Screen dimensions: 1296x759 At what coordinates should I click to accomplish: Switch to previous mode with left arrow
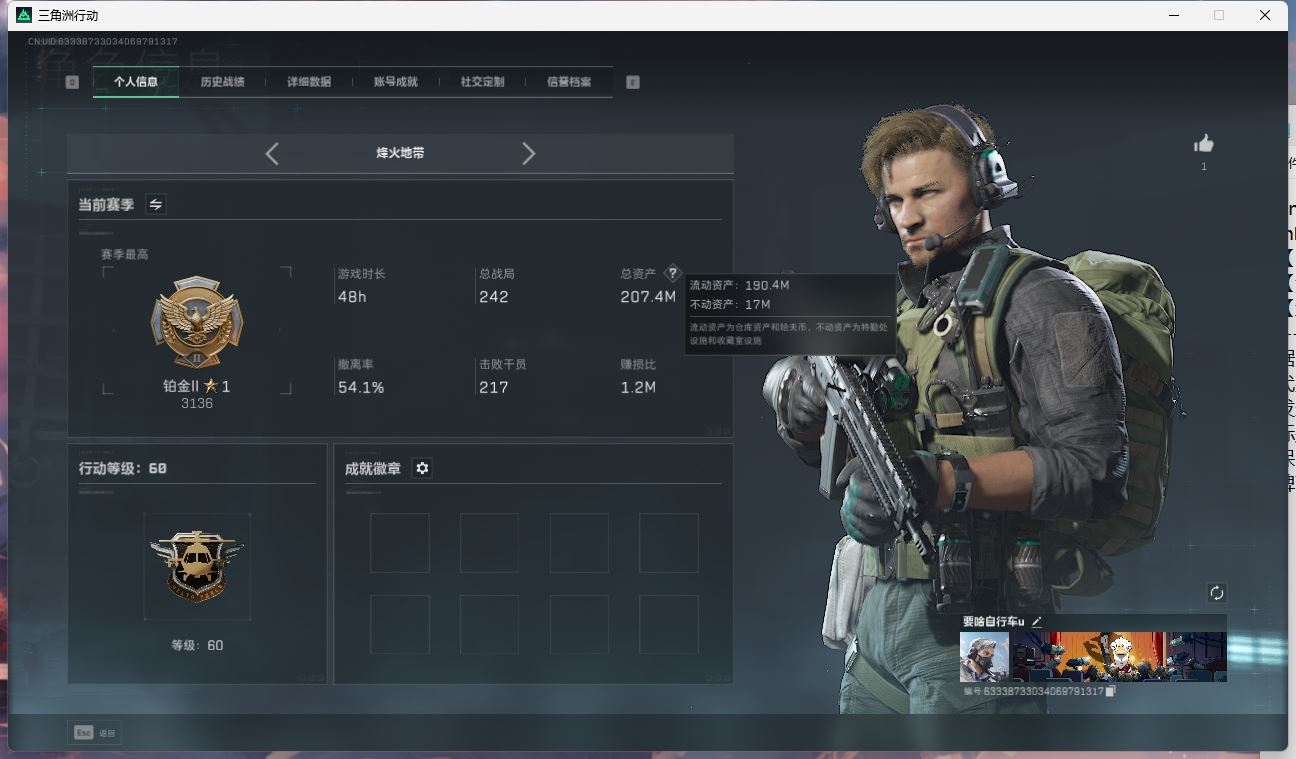(x=272, y=153)
